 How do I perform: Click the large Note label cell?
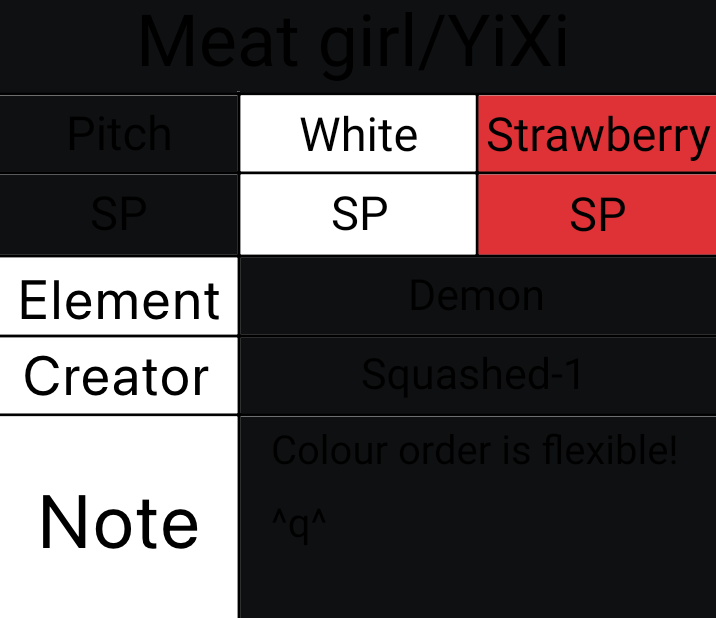pyautogui.click(x=119, y=522)
